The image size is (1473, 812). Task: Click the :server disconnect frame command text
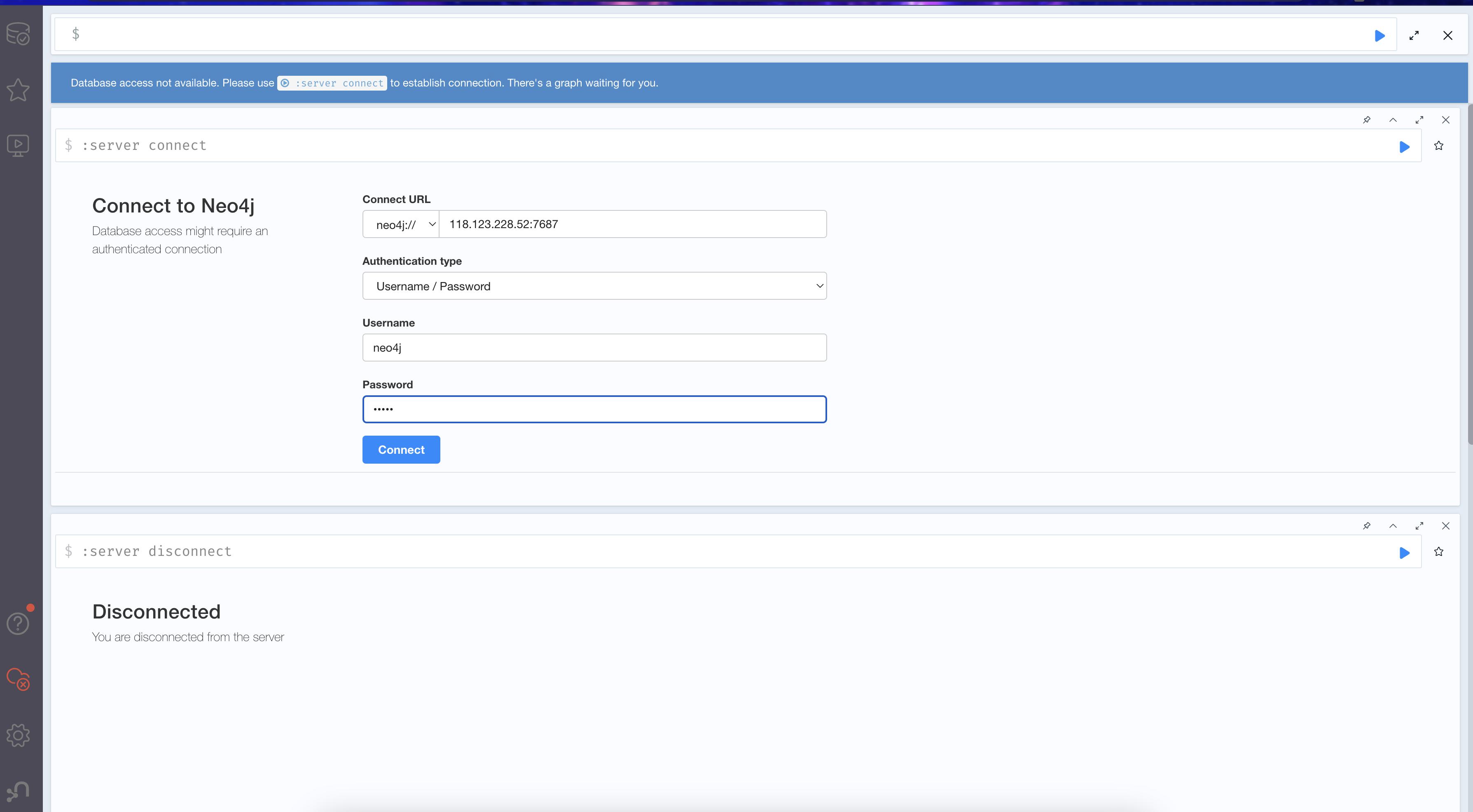(x=157, y=551)
